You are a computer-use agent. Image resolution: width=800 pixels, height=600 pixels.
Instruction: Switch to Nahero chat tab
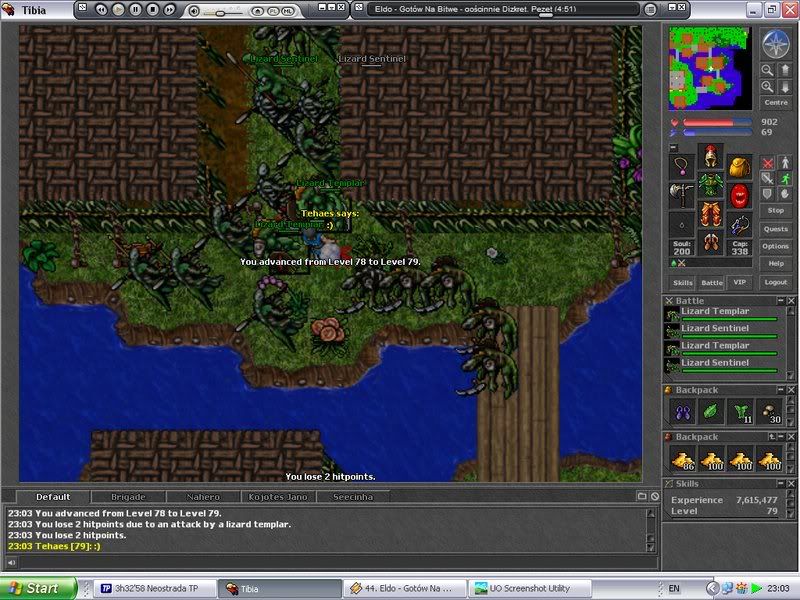pyautogui.click(x=203, y=496)
